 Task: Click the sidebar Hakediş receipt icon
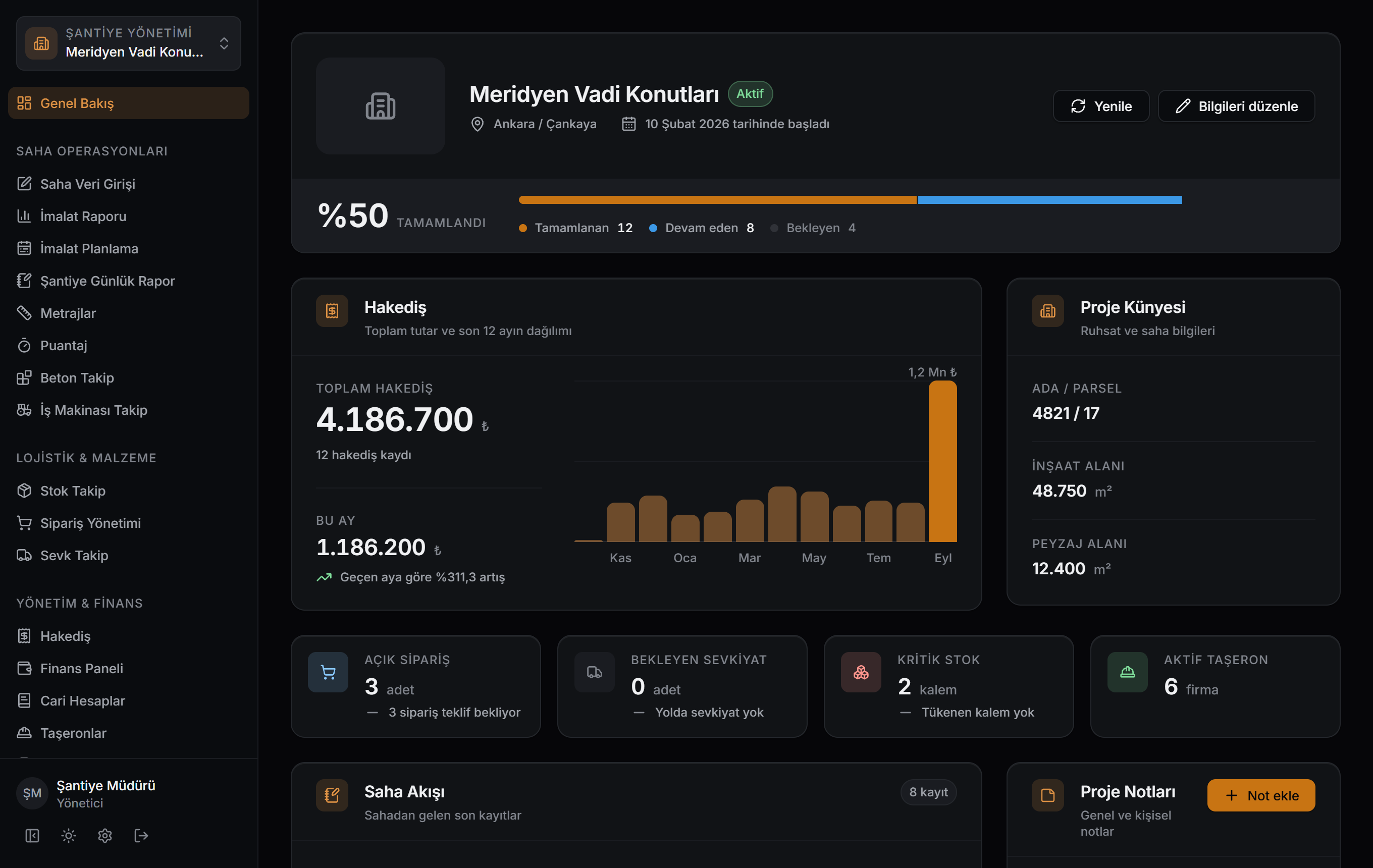pos(24,636)
